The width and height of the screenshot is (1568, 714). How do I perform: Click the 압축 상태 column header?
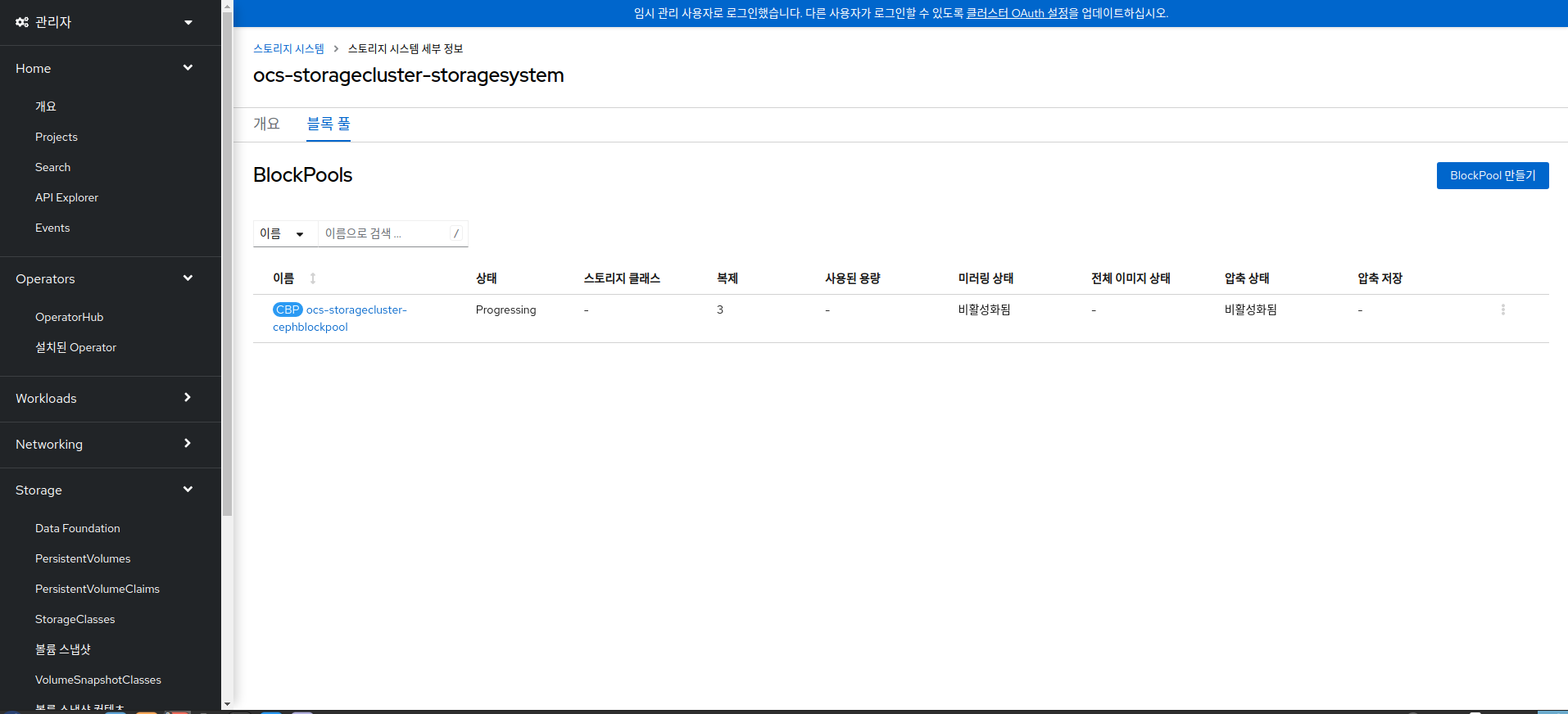(x=1247, y=278)
